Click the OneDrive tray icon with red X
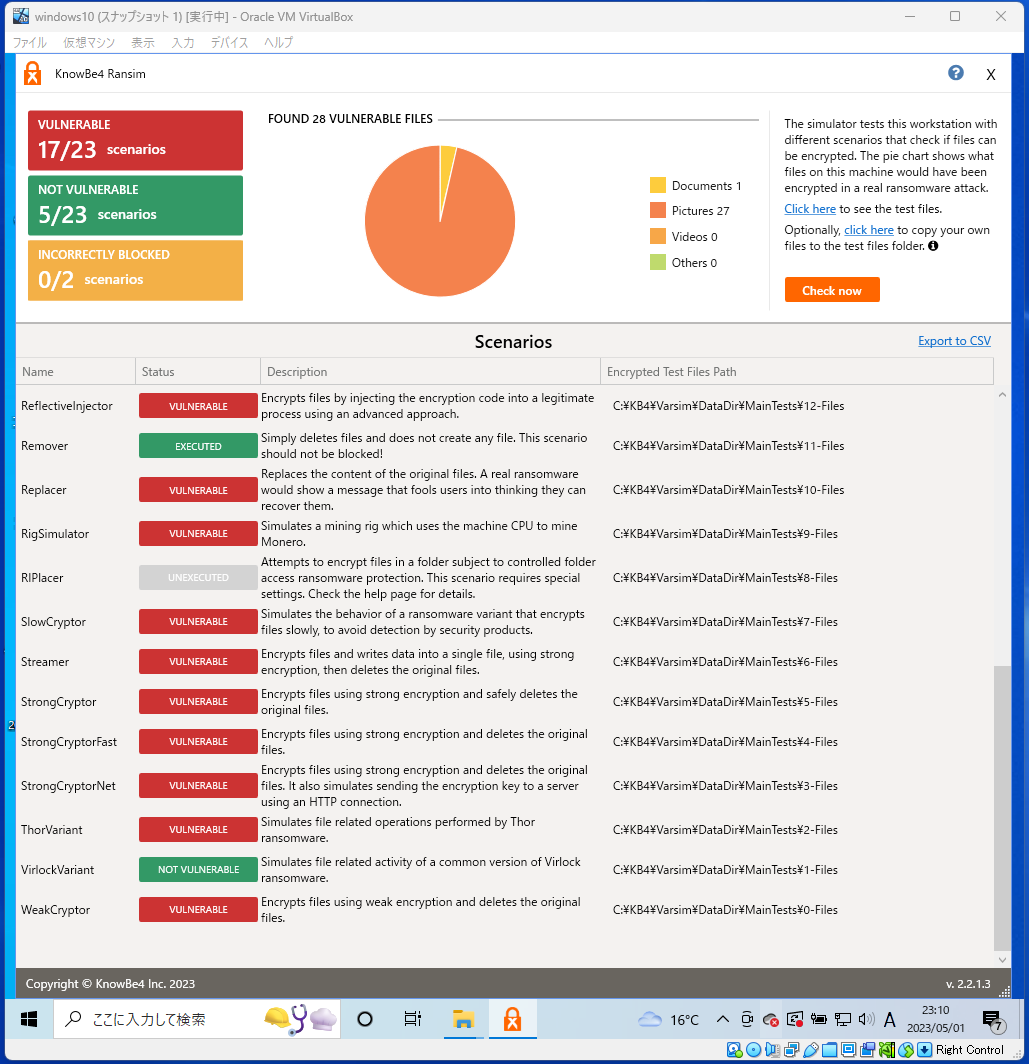Screen dimensions: 1029x1064 click(770, 1019)
